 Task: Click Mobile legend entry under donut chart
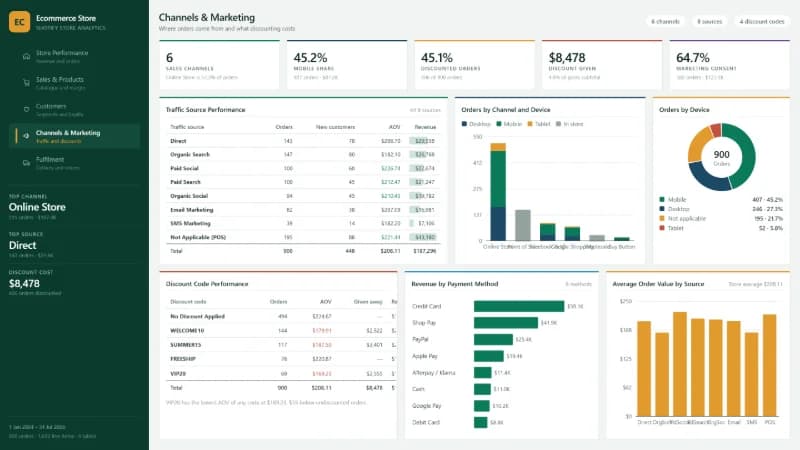pyautogui.click(x=721, y=199)
